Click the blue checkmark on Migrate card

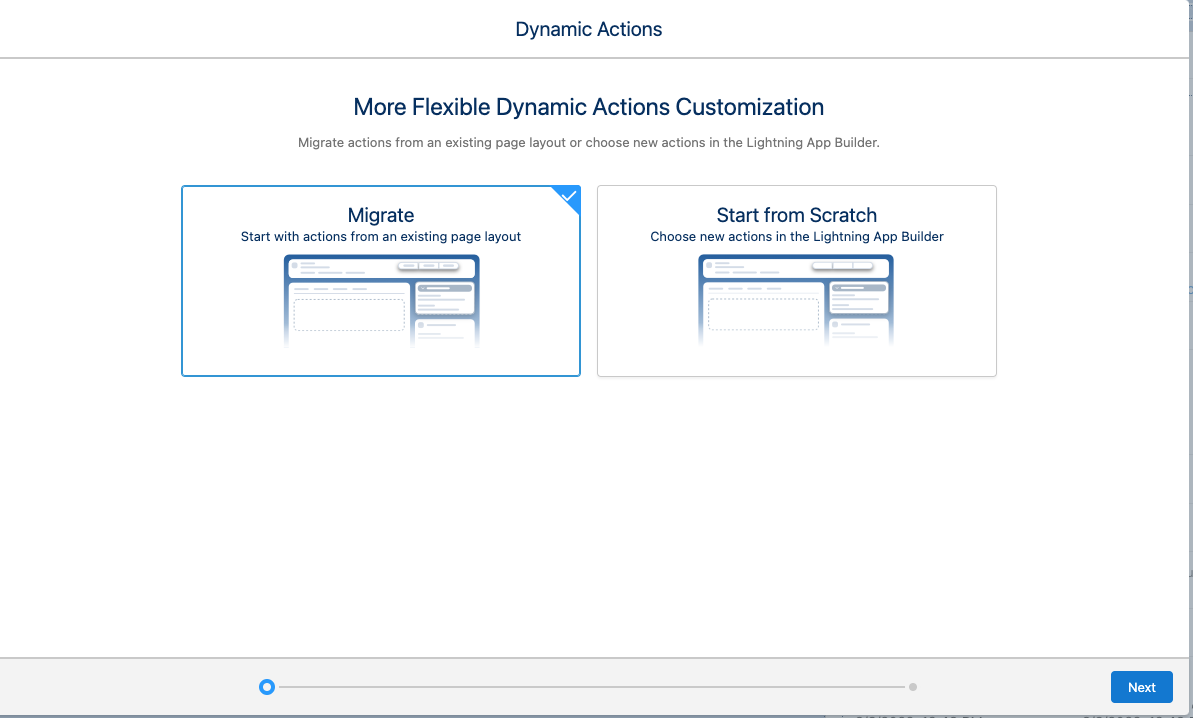(569, 196)
